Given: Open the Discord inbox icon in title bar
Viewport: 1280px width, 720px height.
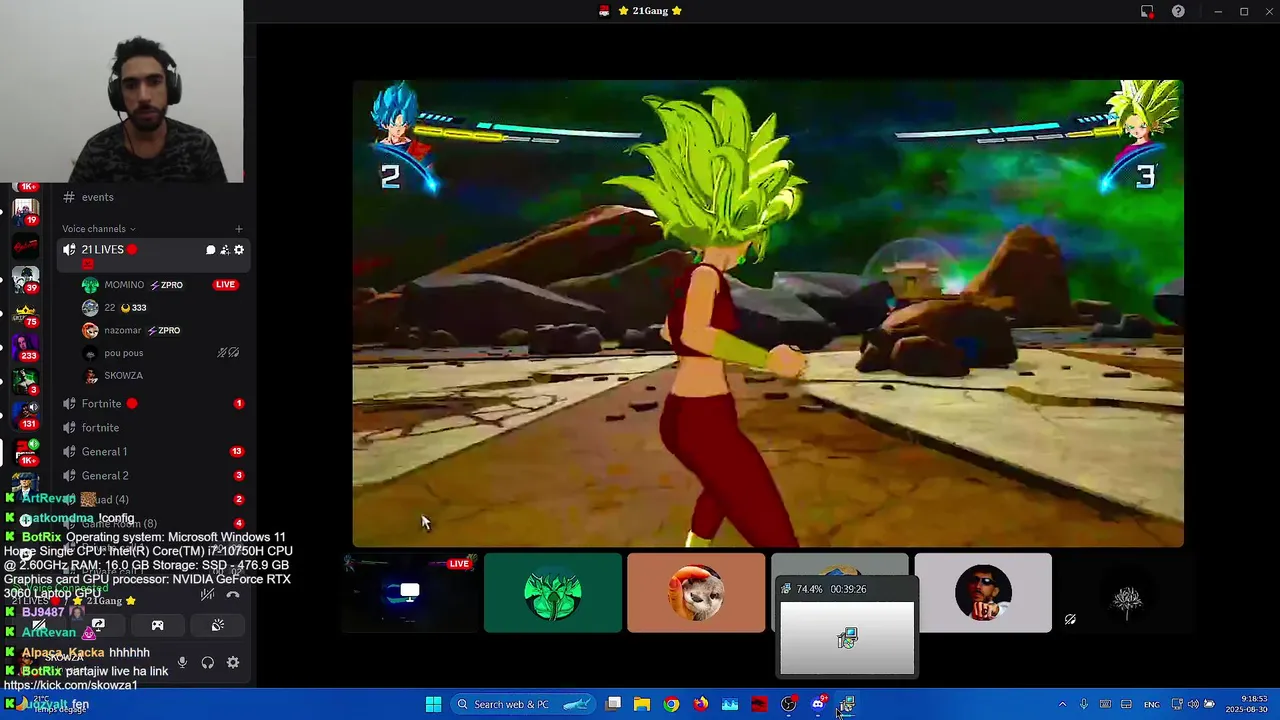Looking at the screenshot, I should click(1147, 11).
